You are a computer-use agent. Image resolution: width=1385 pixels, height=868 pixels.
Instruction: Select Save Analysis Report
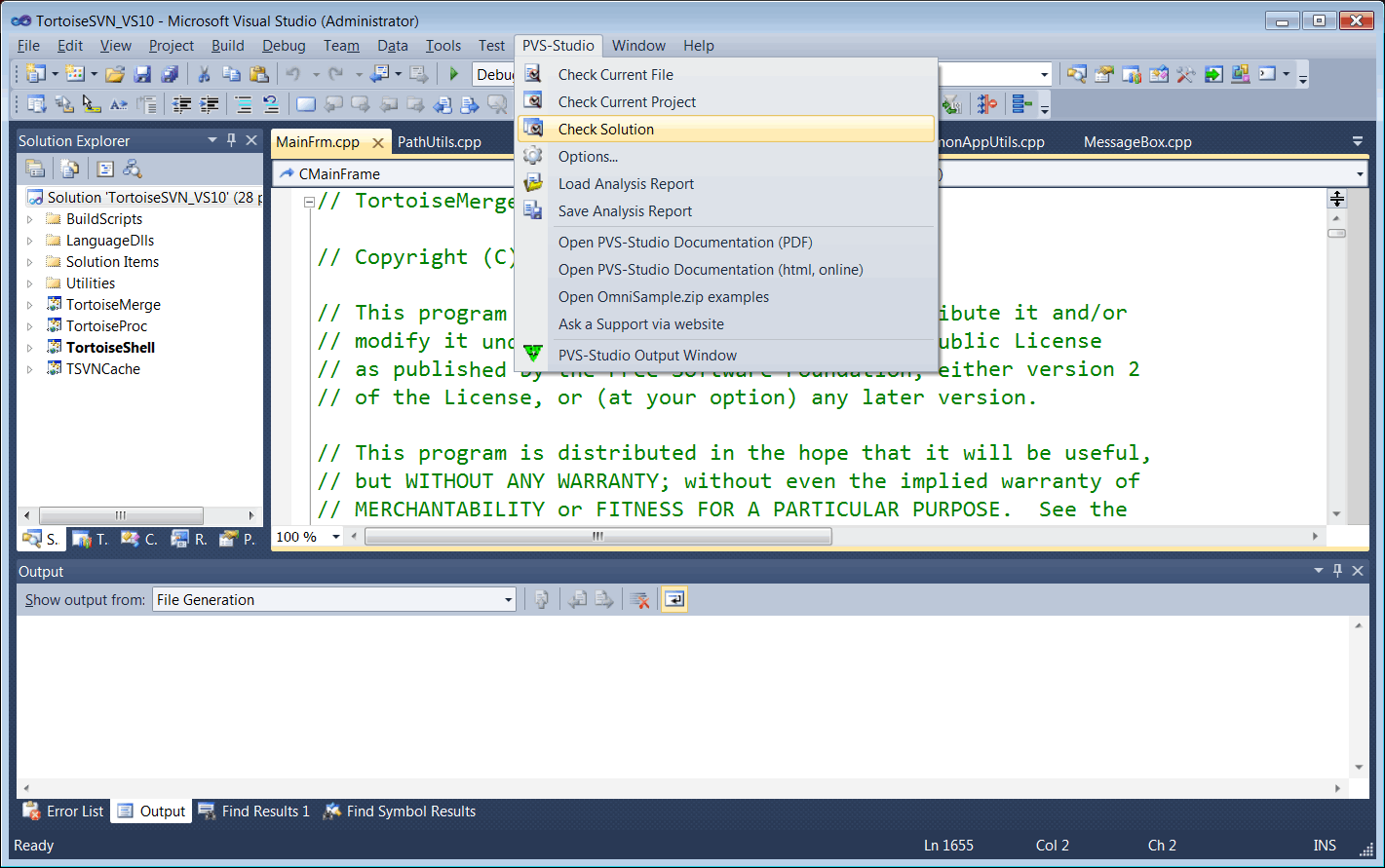(x=726, y=211)
